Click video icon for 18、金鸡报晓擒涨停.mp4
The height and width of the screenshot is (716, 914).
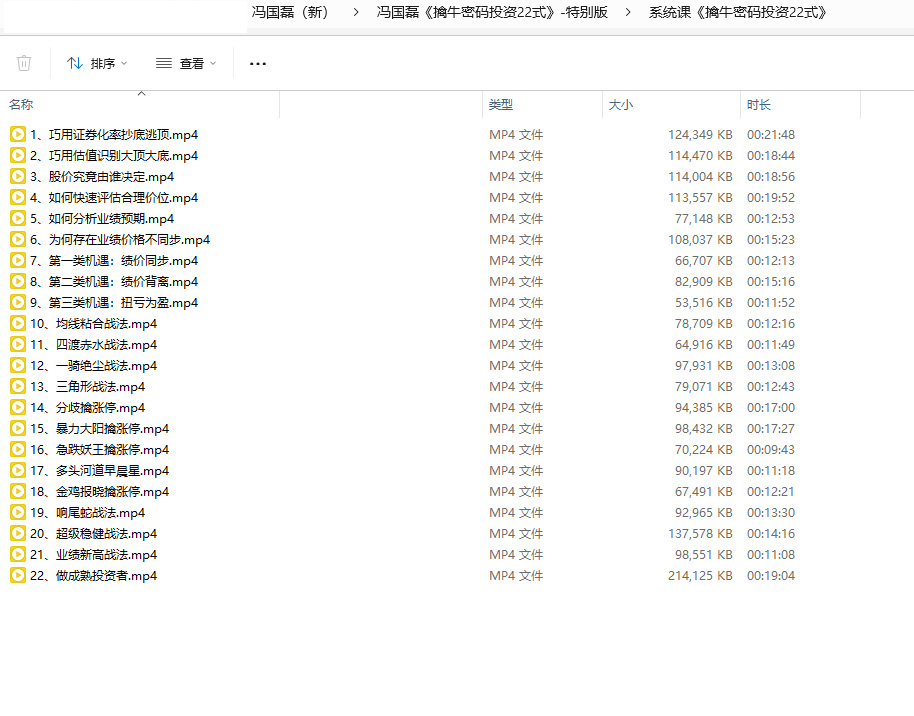[18, 492]
